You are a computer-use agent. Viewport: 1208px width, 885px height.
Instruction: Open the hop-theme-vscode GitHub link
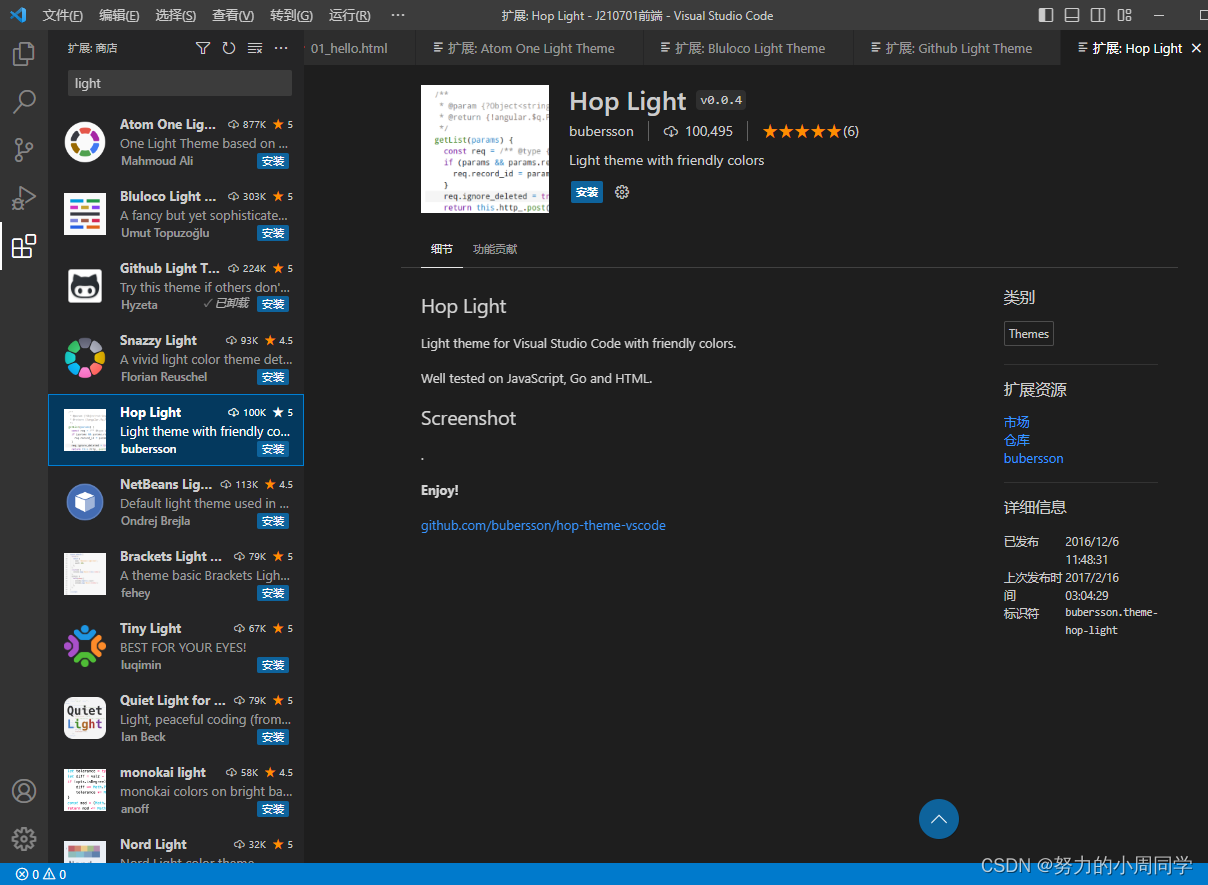(543, 524)
